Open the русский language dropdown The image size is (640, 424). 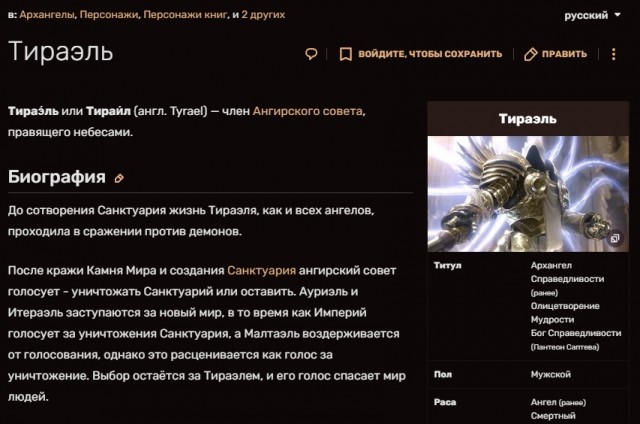pos(592,16)
